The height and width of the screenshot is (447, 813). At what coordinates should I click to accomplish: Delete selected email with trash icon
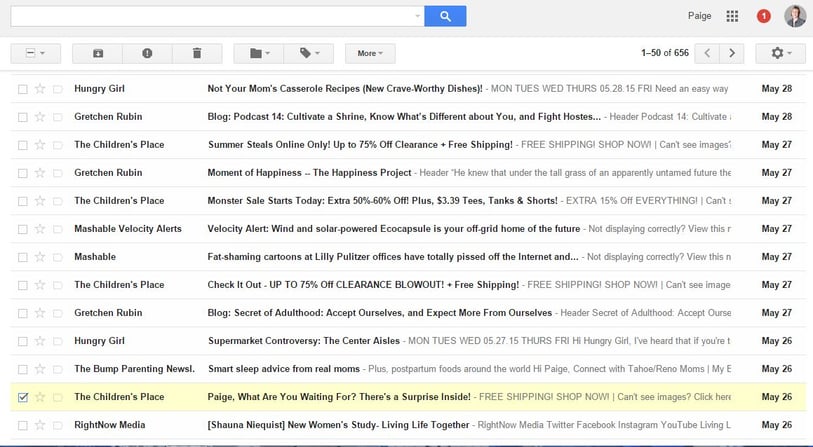(x=197, y=53)
